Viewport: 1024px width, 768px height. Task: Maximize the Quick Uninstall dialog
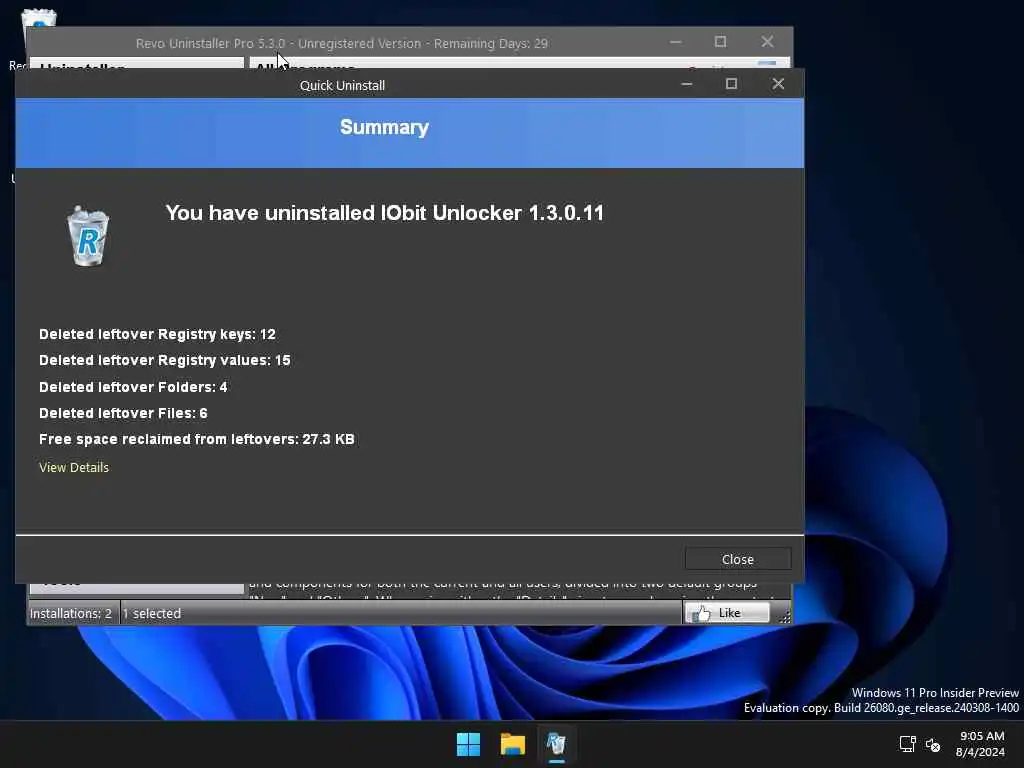tap(731, 84)
